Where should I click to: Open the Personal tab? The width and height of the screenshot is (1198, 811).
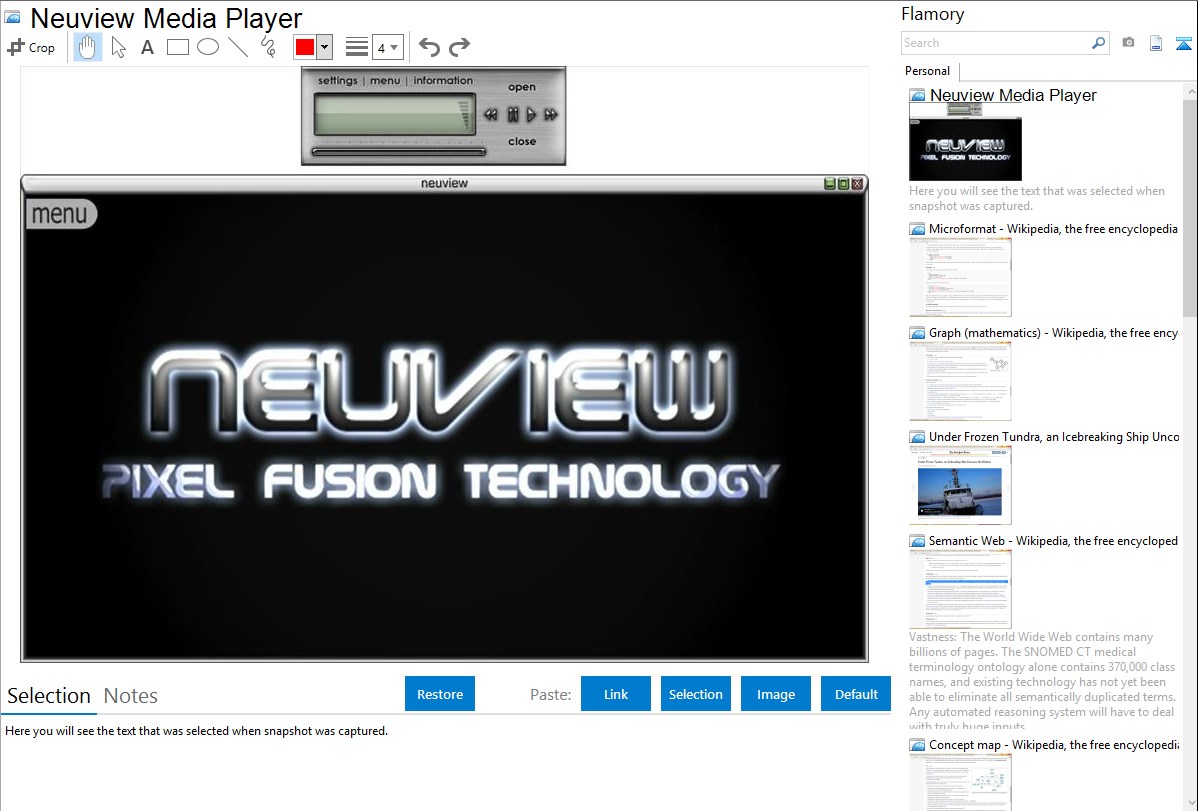coord(927,71)
